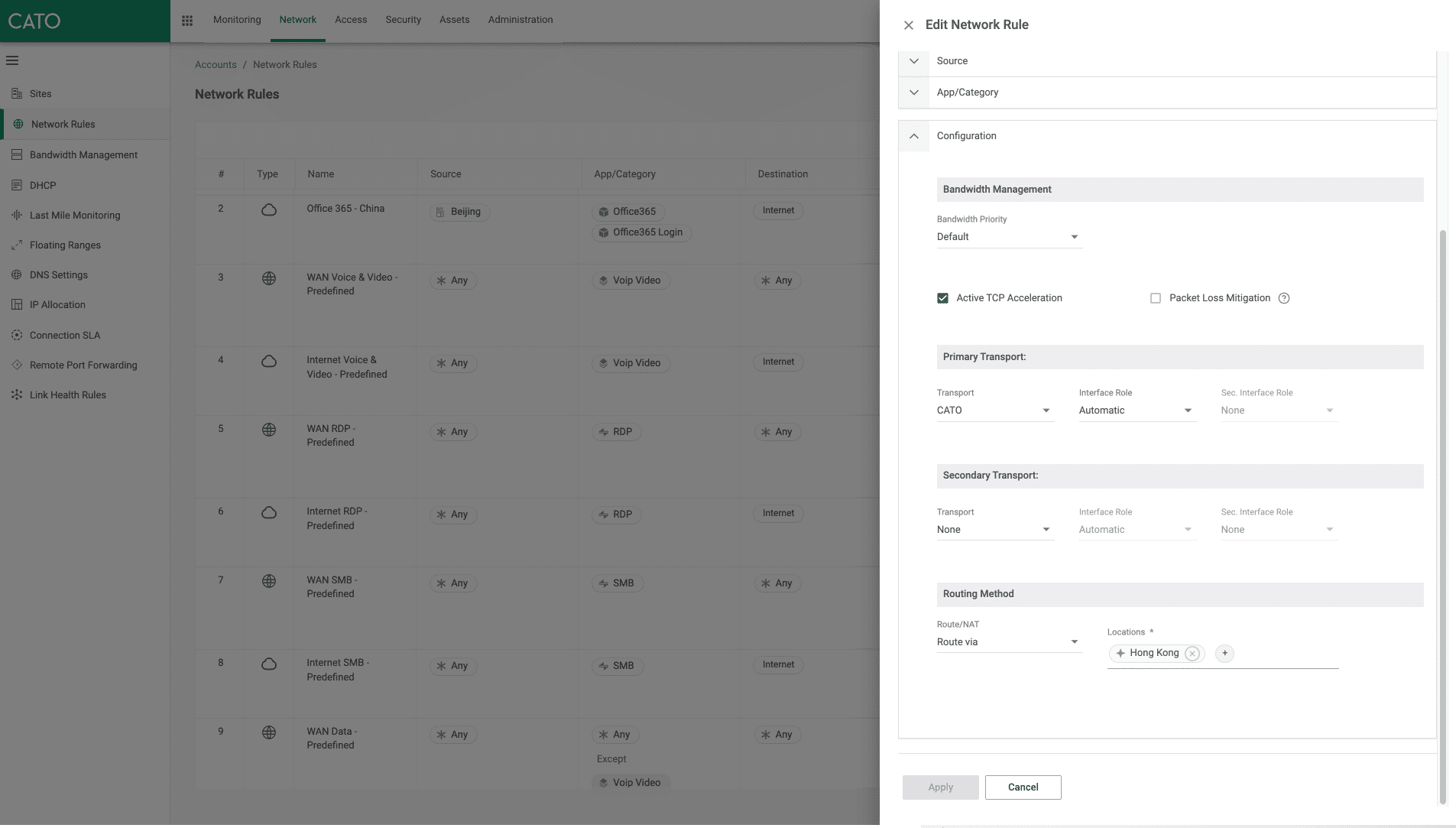This screenshot has height=828, width=1456.
Task: Click RDP chip in WAN RDP row
Action: pos(617,432)
